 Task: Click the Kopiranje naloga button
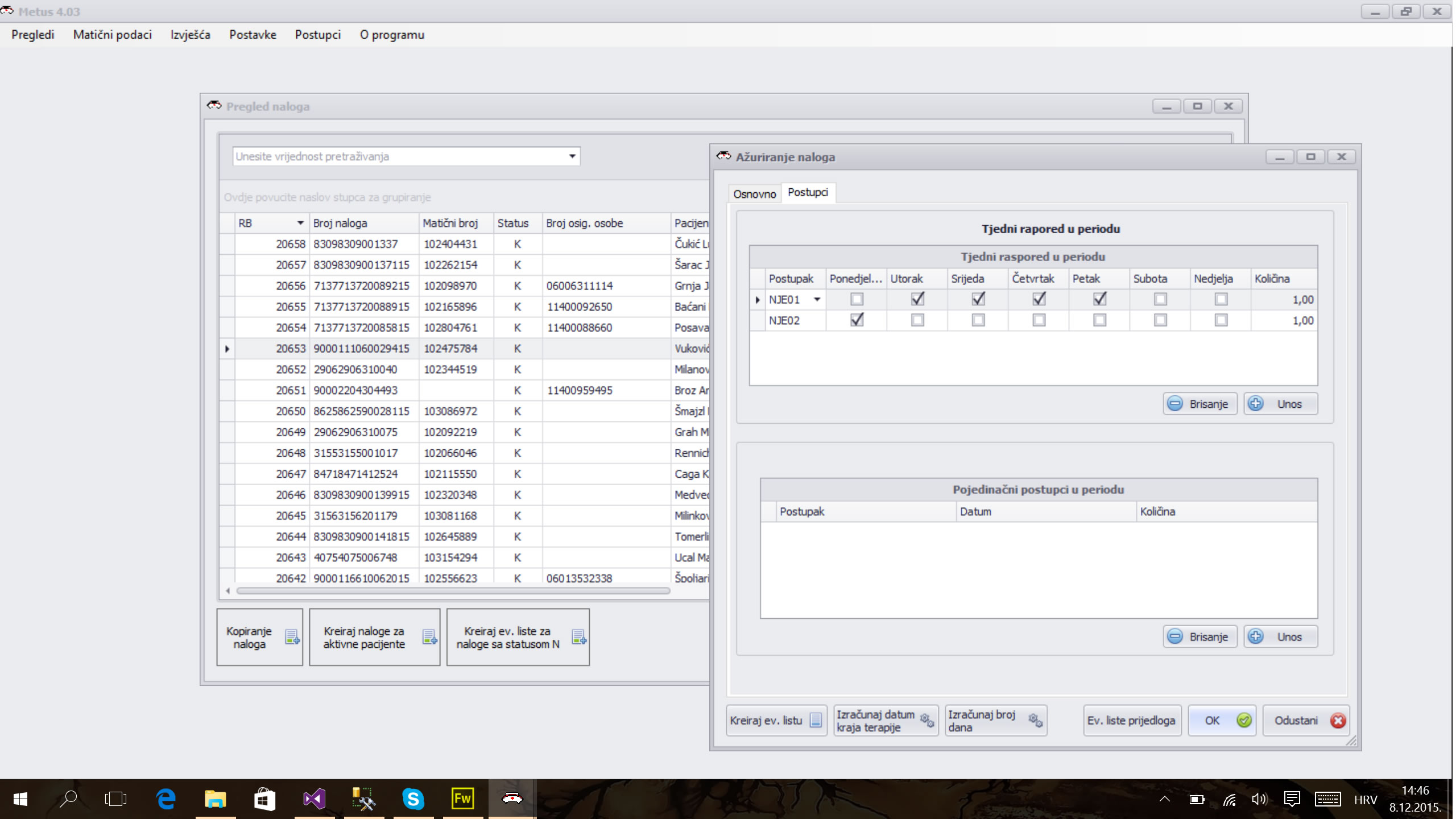(x=260, y=637)
